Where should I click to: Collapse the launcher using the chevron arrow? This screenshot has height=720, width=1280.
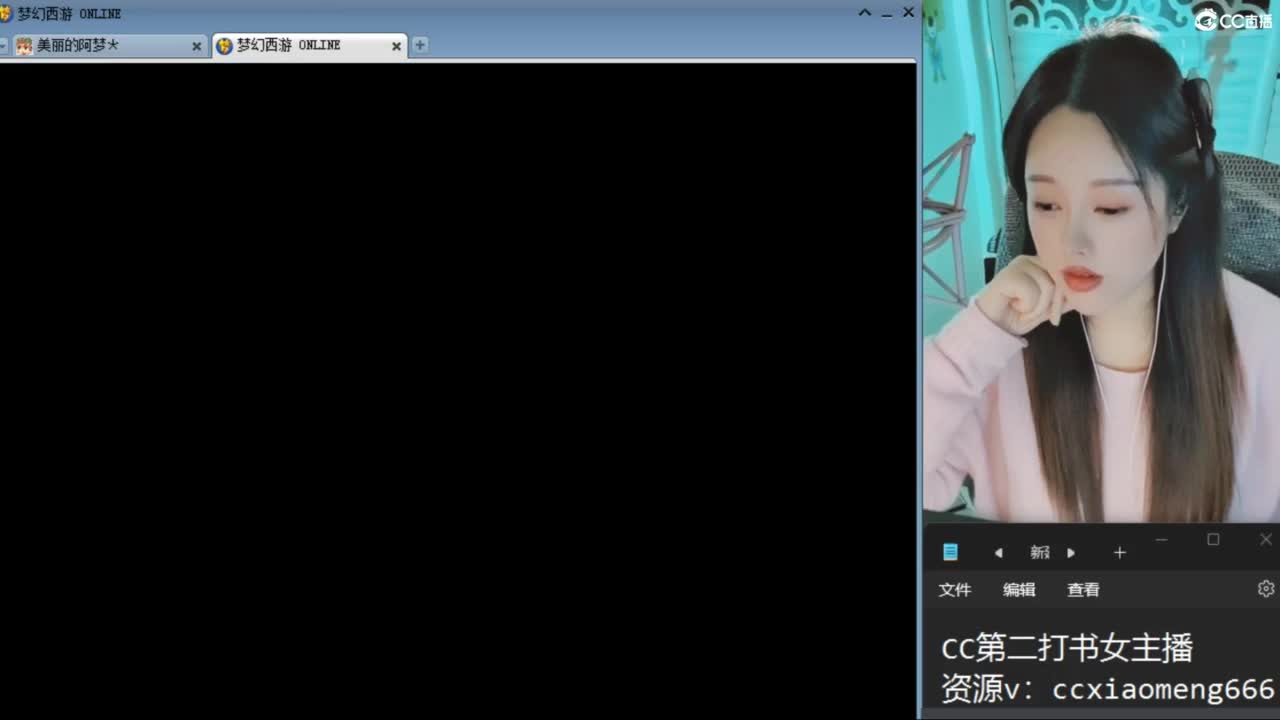tap(864, 13)
